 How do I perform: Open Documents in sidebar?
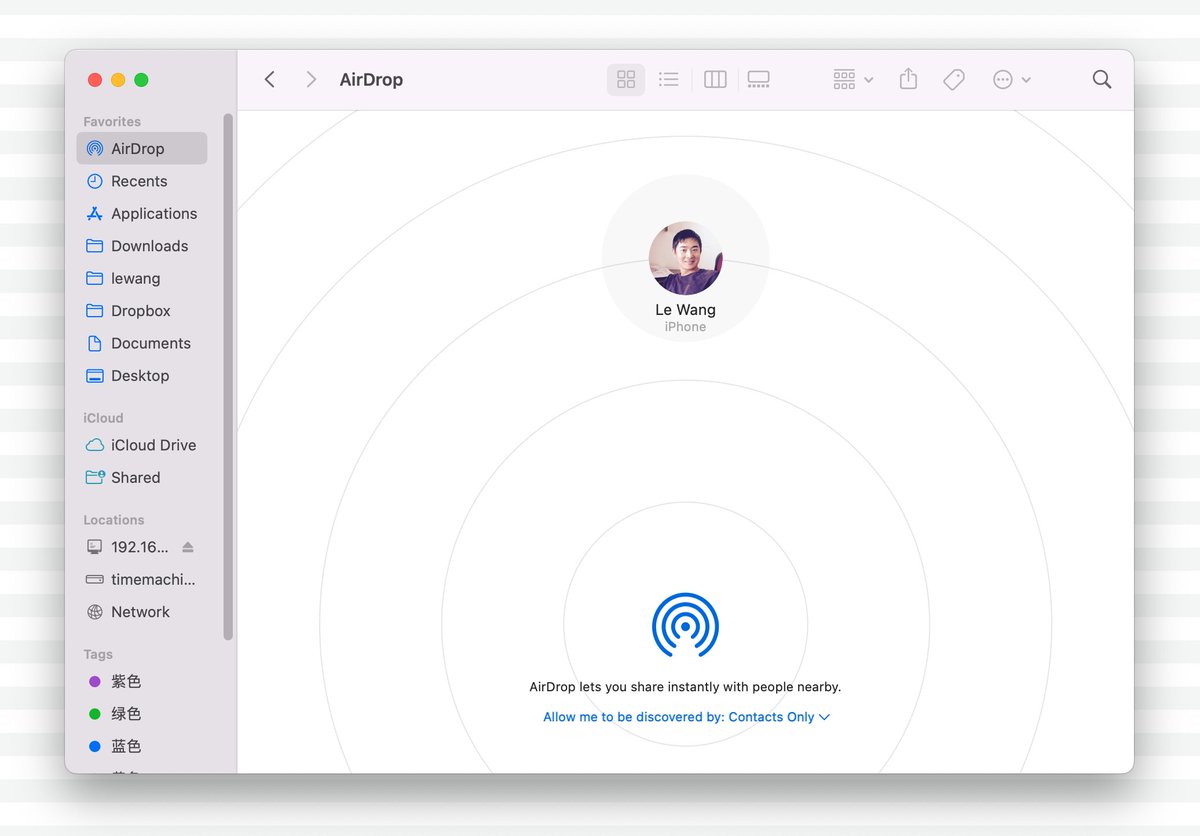pyautogui.click(x=142, y=343)
